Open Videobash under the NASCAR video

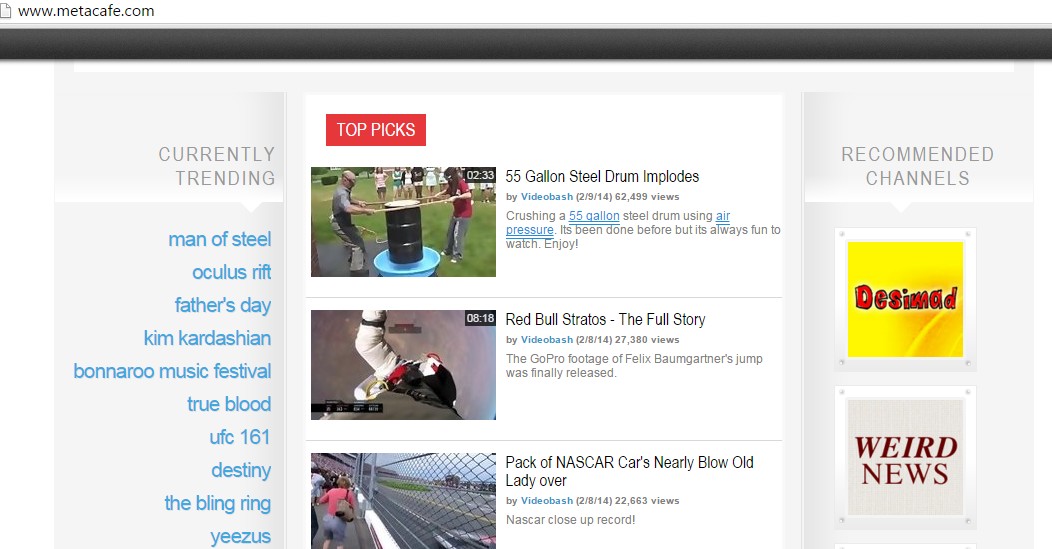[x=547, y=501]
